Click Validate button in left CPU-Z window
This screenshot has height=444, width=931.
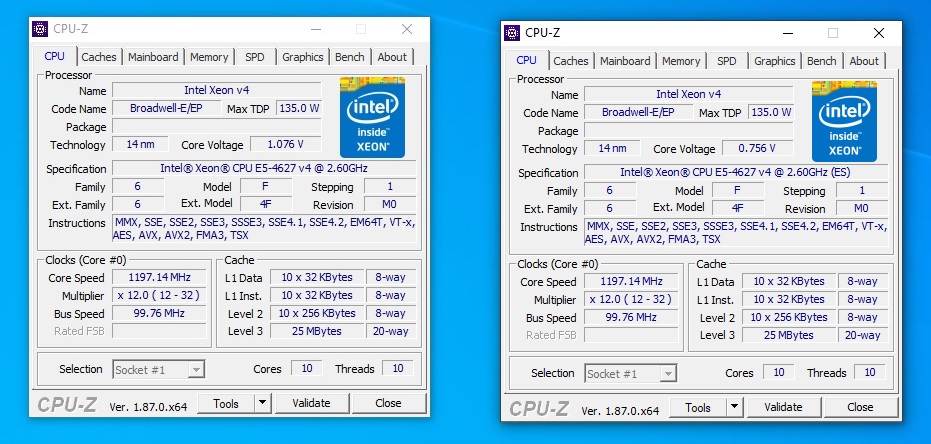(311, 403)
